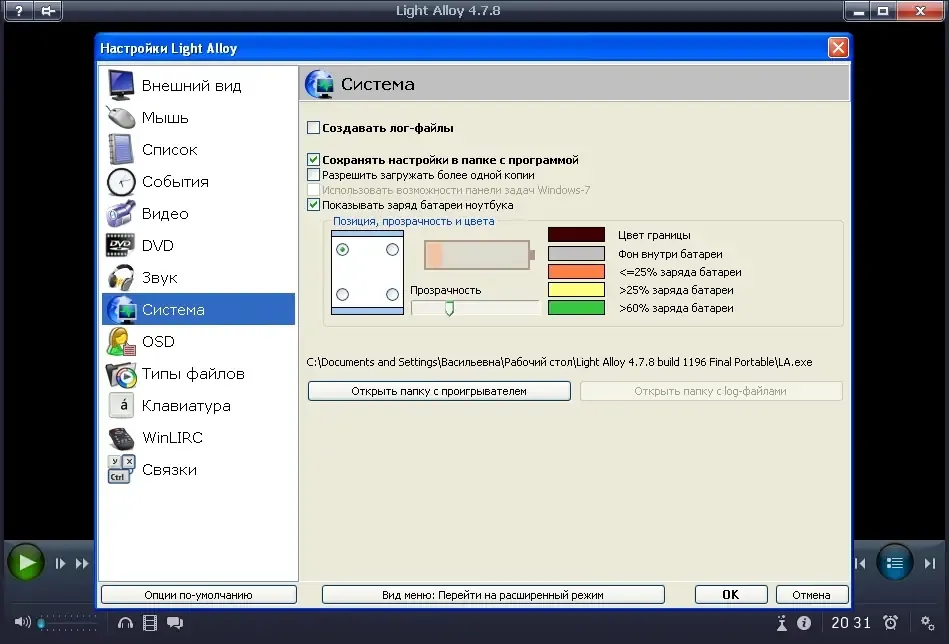Enable the Создавать лог-файлы checkbox
Screen dimensions: 949x644
314,128
